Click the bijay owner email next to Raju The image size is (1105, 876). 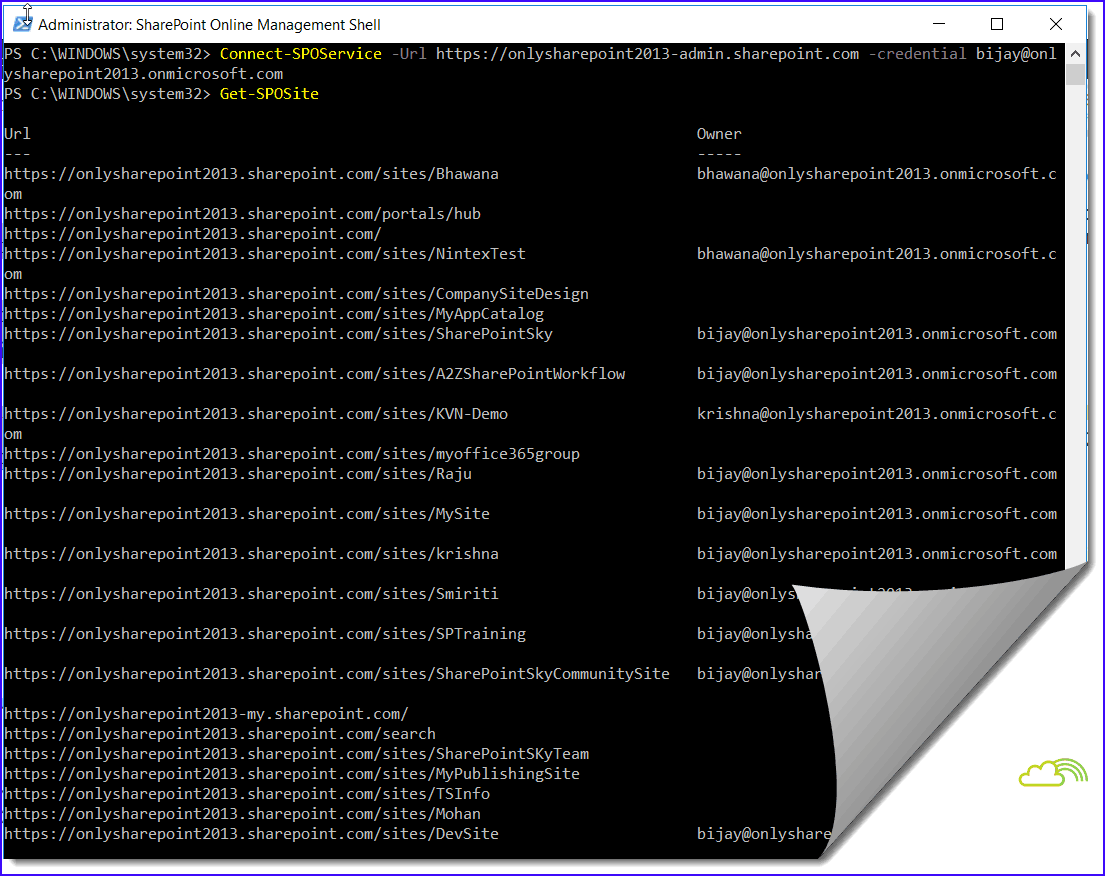coord(877,473)
